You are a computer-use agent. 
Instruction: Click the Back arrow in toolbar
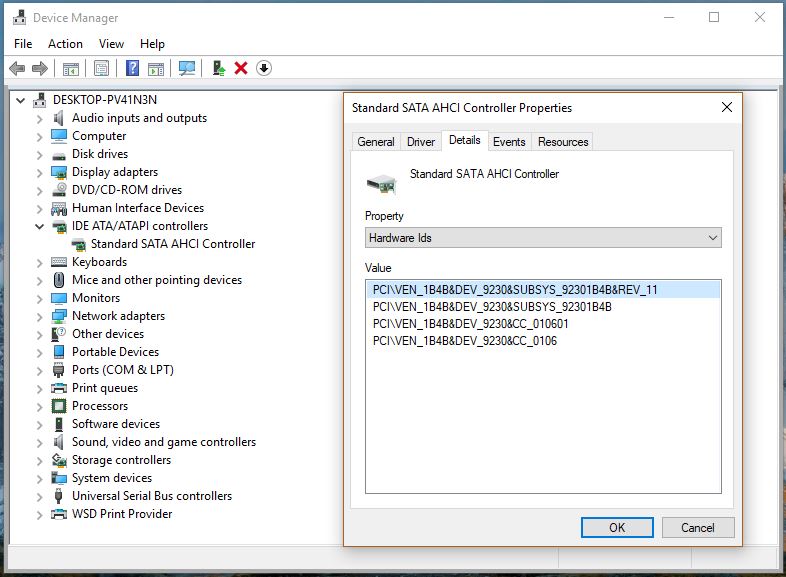(16, 68)
